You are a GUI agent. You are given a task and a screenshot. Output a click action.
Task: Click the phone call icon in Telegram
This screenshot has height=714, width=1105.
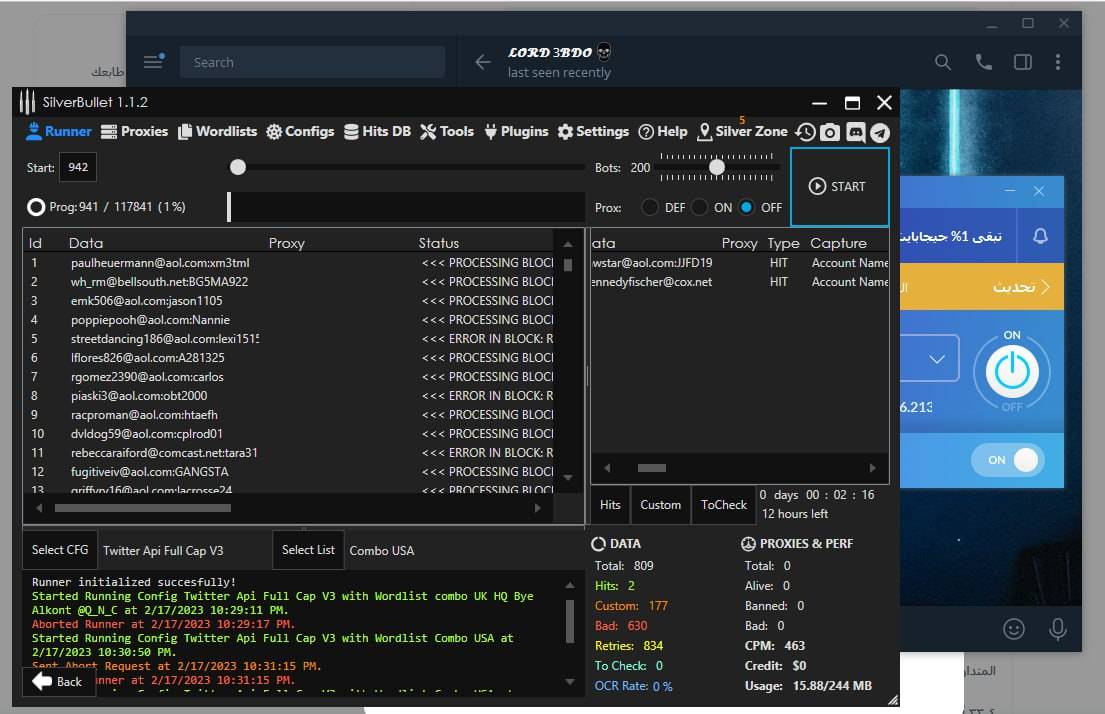[x=983, y=62]
